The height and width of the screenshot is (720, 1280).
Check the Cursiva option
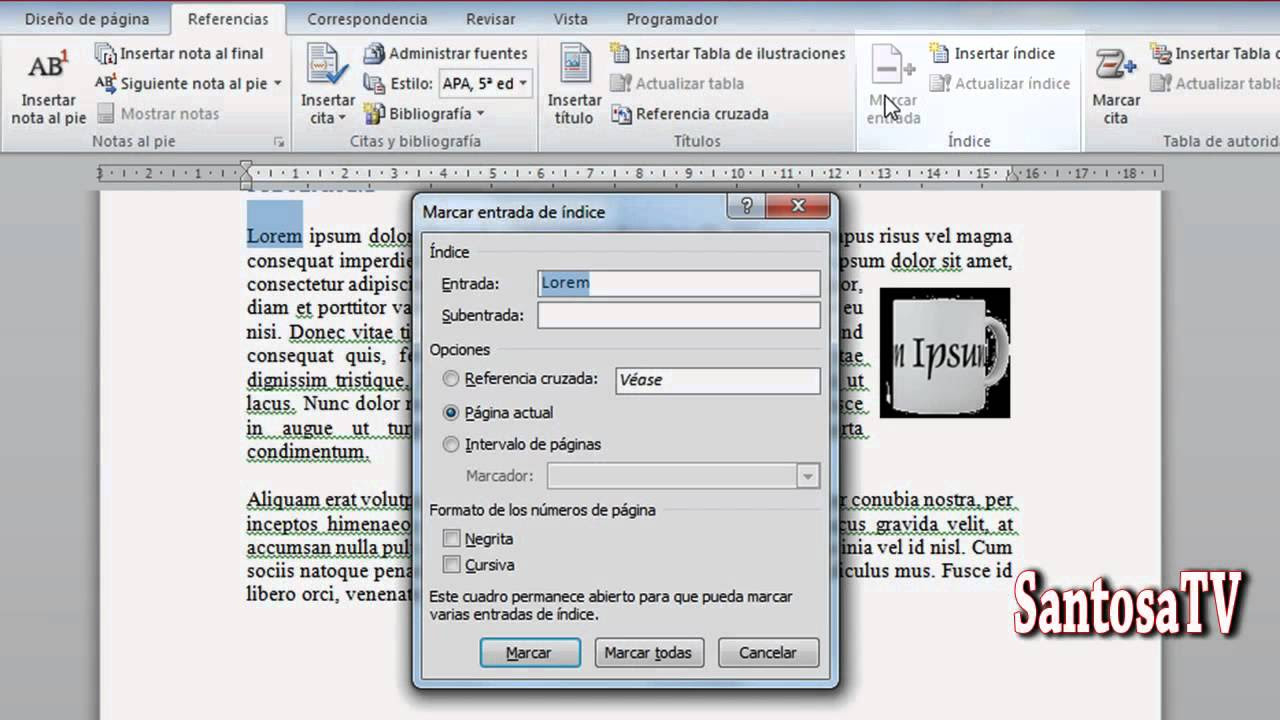(x=452, y=565)
